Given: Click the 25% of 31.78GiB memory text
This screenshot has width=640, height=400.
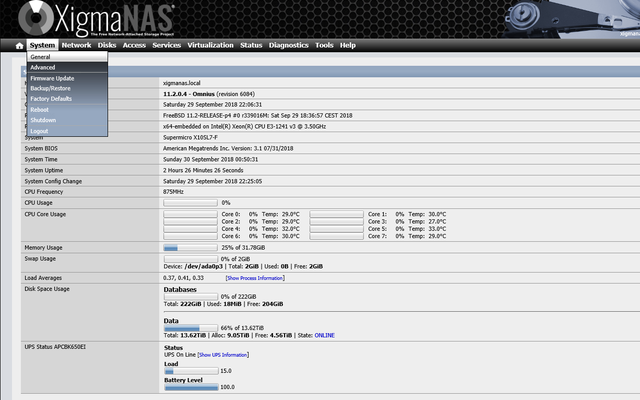Looking at the screenshot, I should [243, 248].
